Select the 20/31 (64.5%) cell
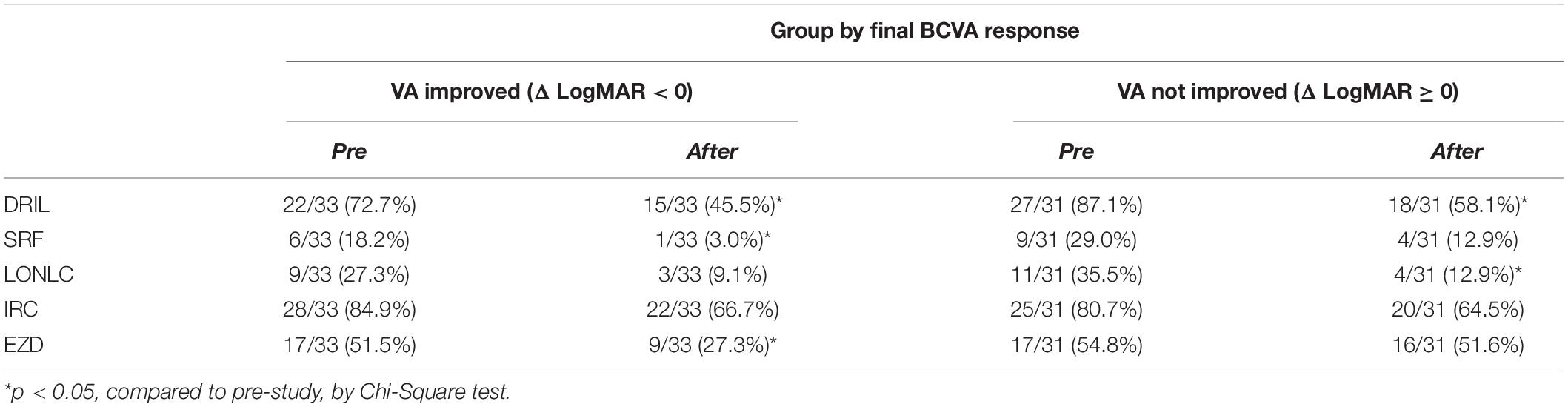 (1457, 309)
